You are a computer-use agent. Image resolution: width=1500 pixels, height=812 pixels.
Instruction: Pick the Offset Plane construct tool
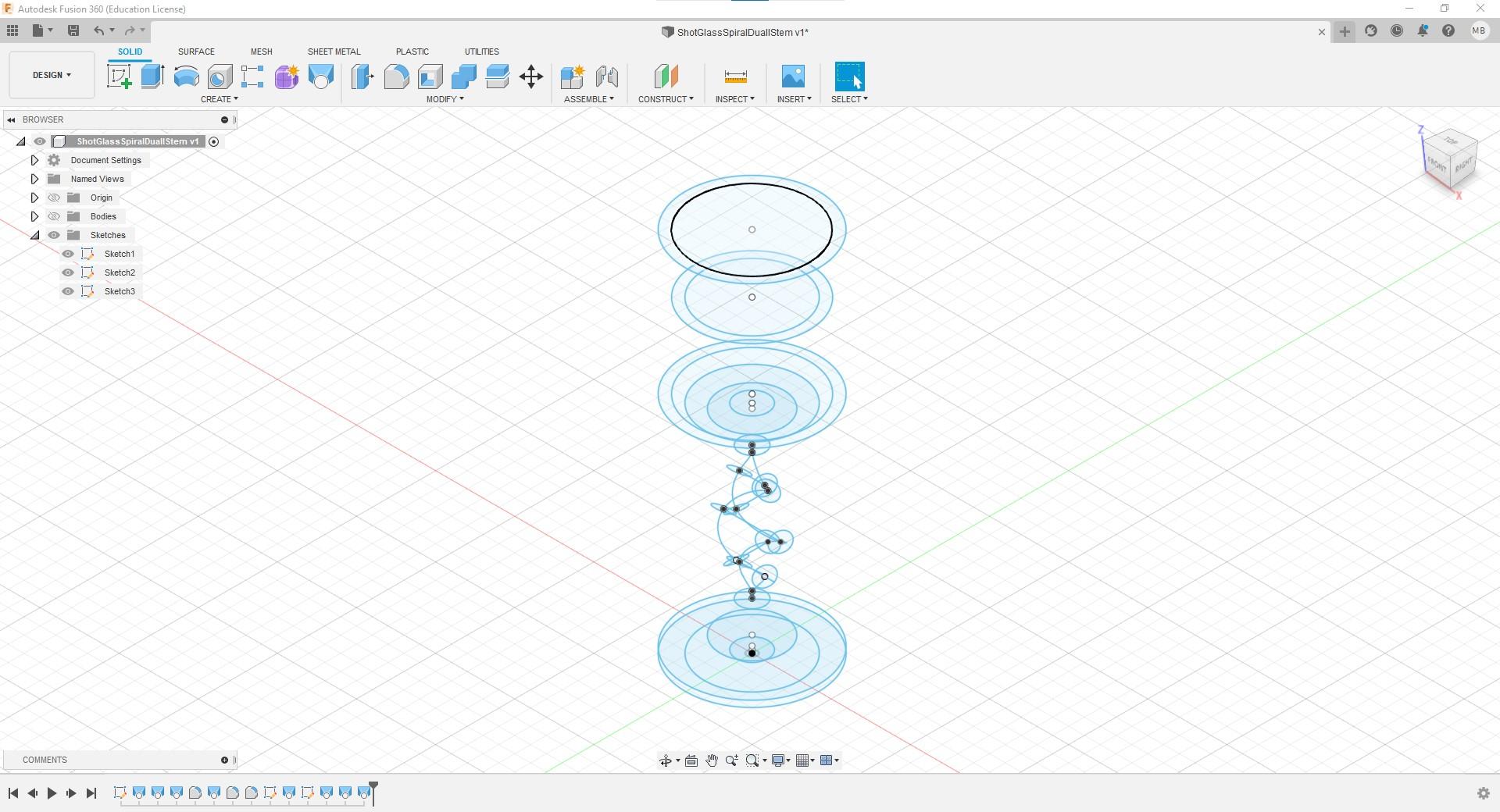[666, 77]
